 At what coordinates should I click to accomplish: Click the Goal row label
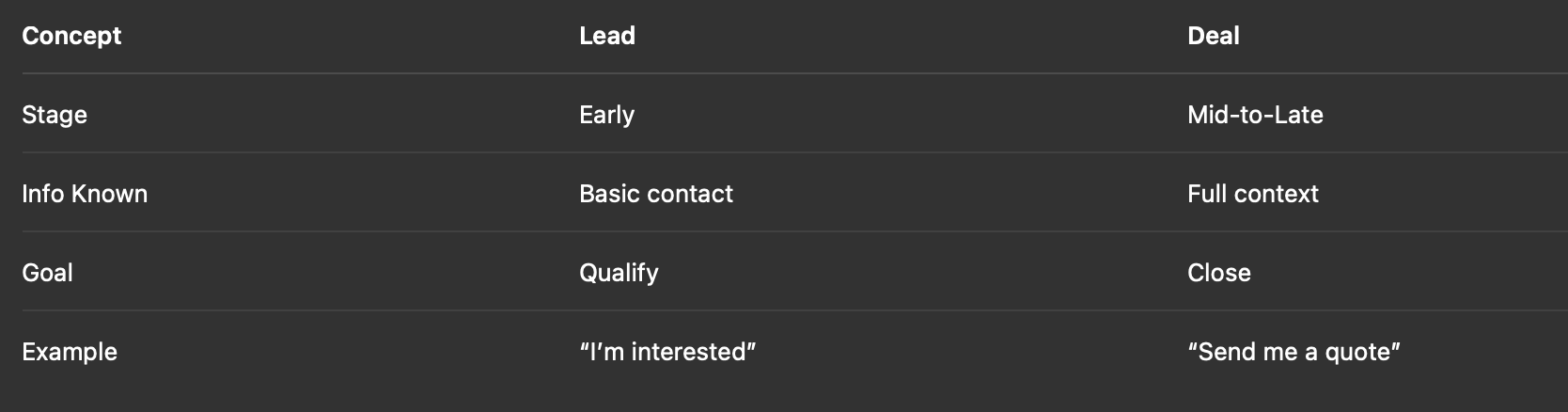(47, 273)
